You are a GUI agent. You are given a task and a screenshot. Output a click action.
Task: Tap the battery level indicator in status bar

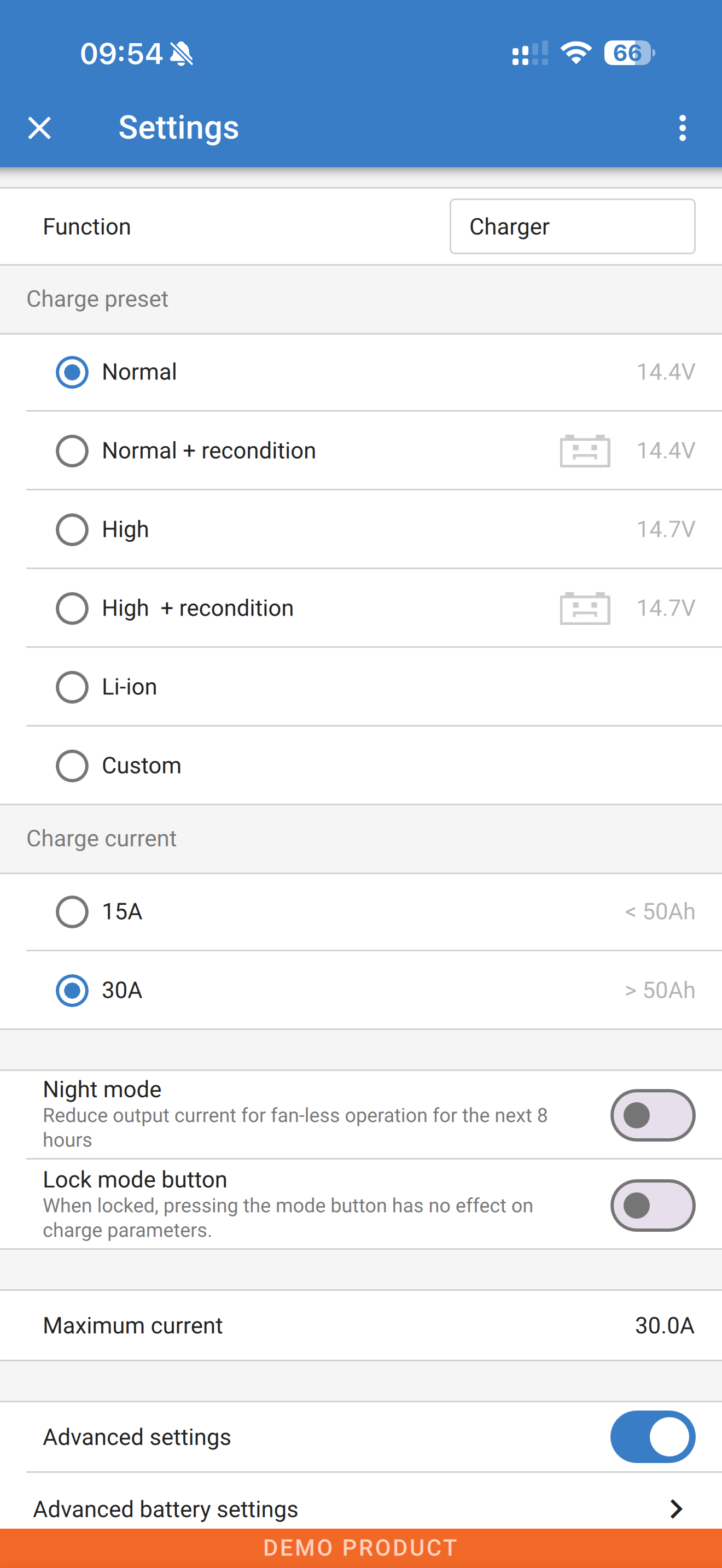(629, 53)
